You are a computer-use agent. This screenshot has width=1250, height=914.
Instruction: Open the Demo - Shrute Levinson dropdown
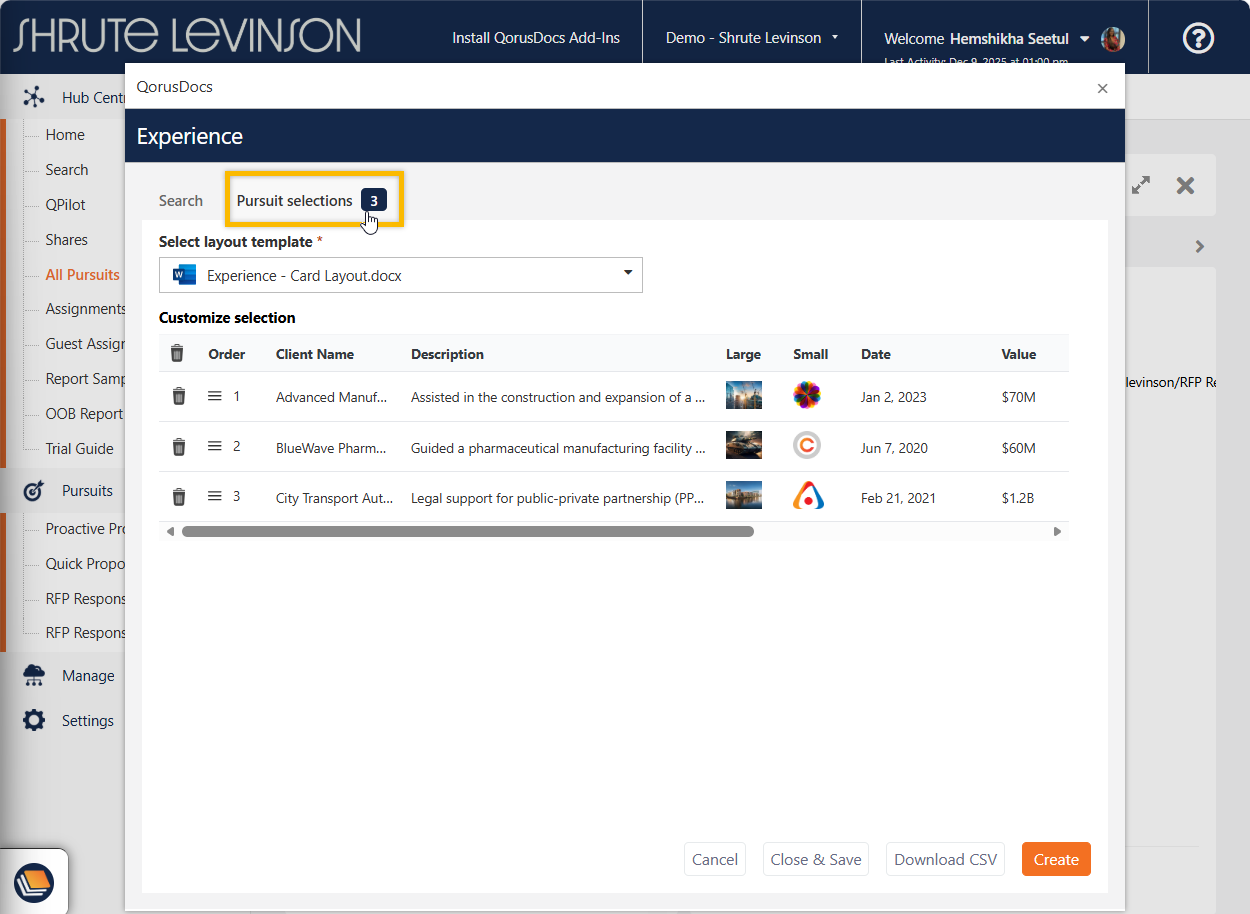[x=752, y=38]
